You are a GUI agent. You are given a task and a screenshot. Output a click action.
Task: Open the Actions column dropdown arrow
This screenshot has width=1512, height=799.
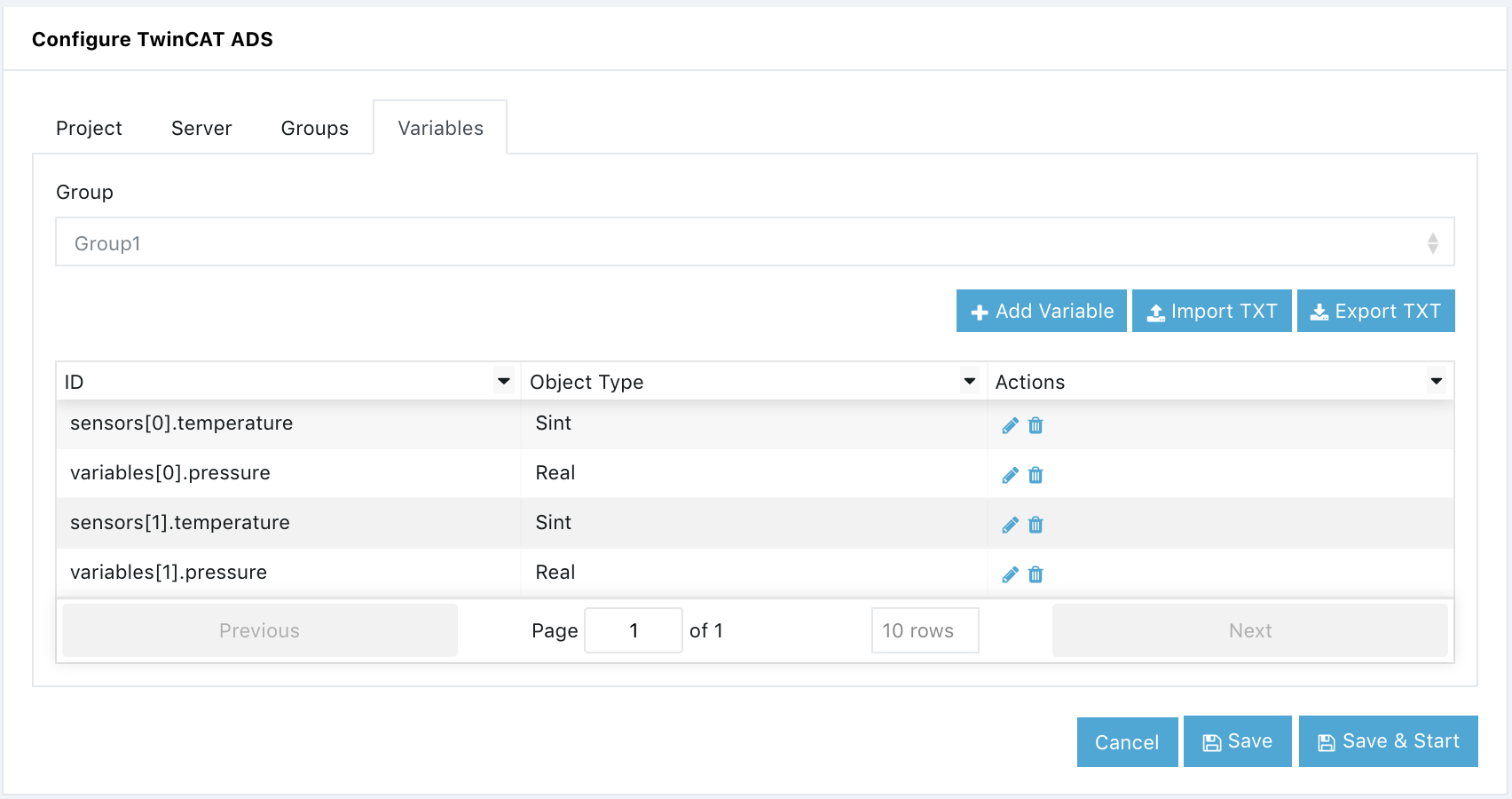(x=1436, y=382)
